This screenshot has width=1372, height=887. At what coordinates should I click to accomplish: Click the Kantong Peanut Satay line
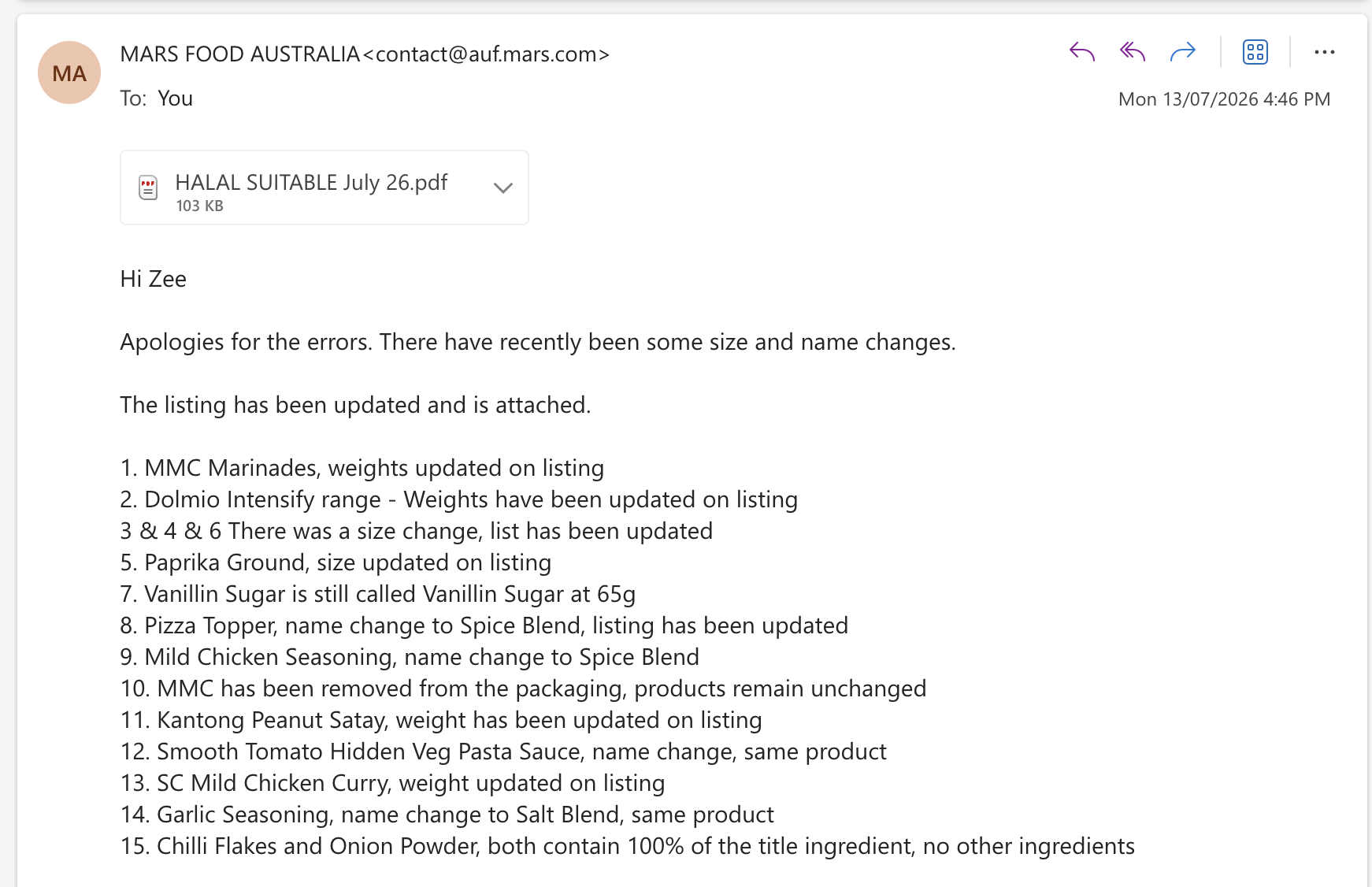[x=440, y=720]
